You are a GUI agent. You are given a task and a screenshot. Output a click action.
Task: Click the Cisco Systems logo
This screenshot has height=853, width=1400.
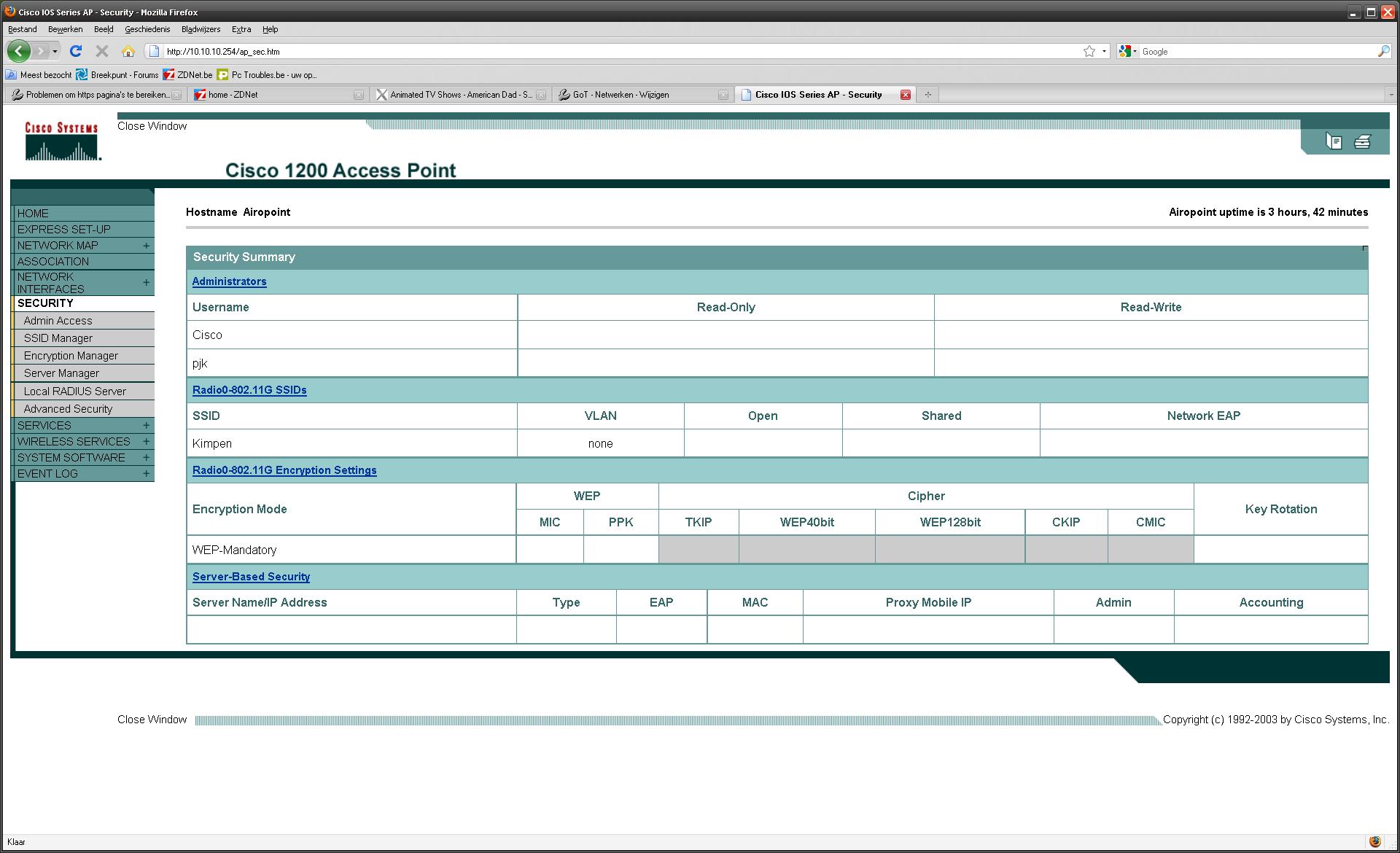click(x=62, y=141)
